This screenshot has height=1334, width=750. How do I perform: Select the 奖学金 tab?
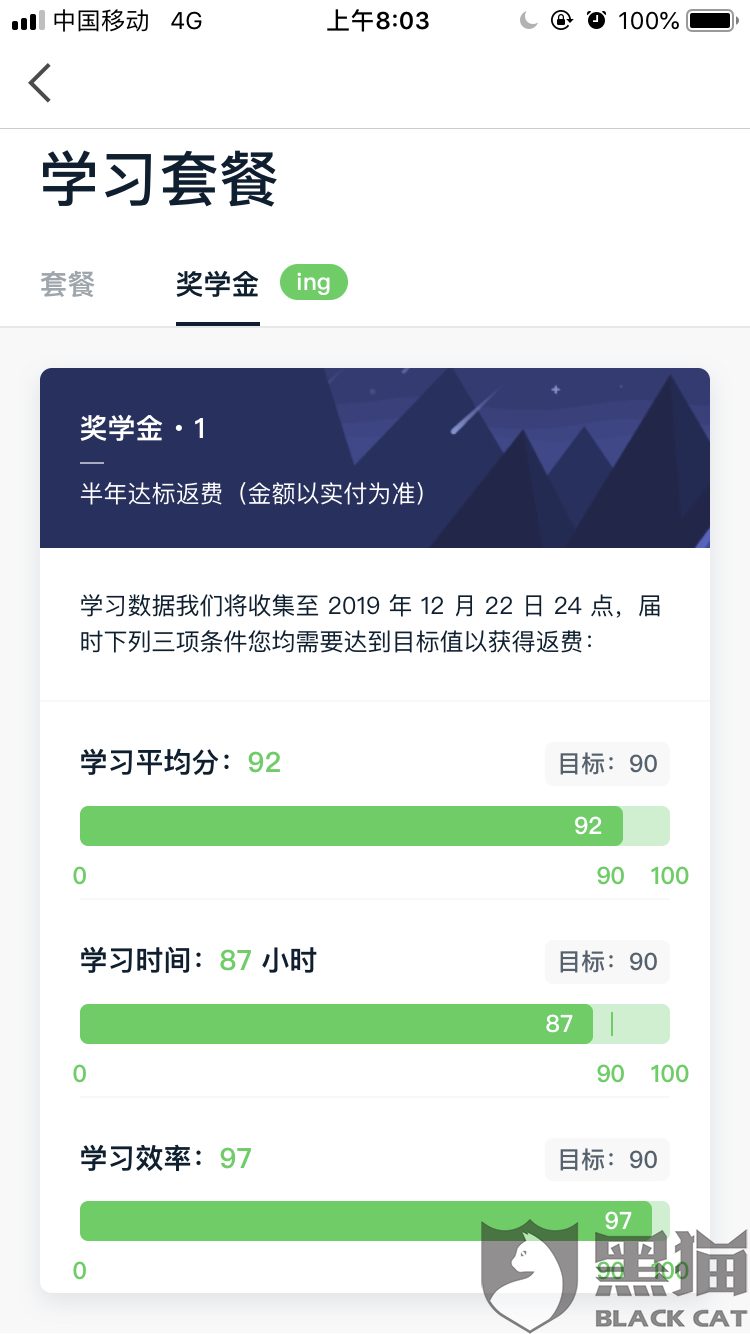click(x=217, y=284)
